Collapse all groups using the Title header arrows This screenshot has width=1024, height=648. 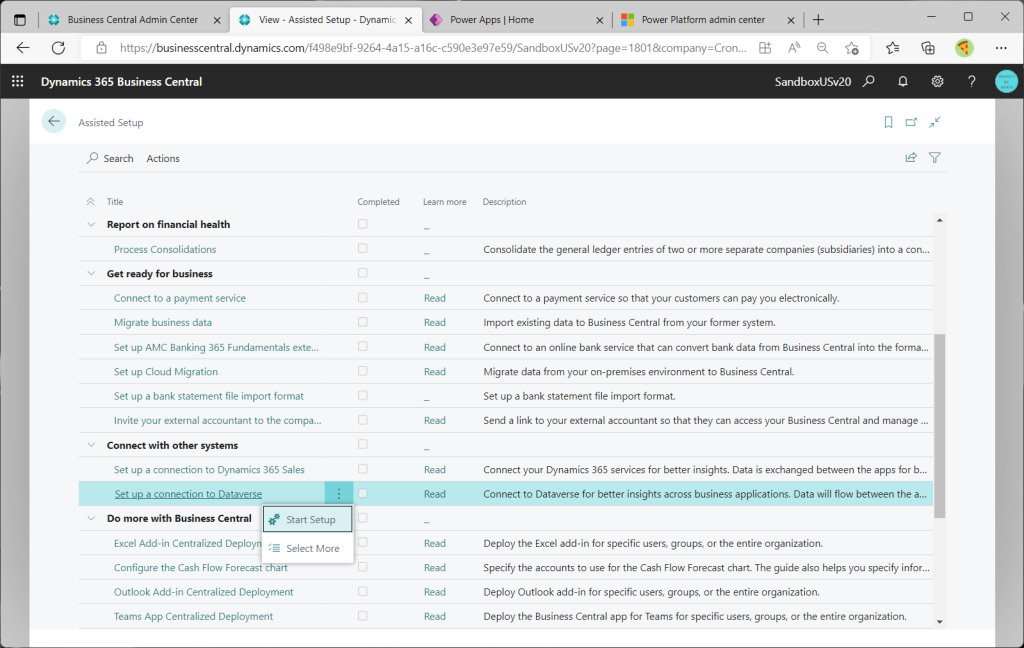coord(90,202)
